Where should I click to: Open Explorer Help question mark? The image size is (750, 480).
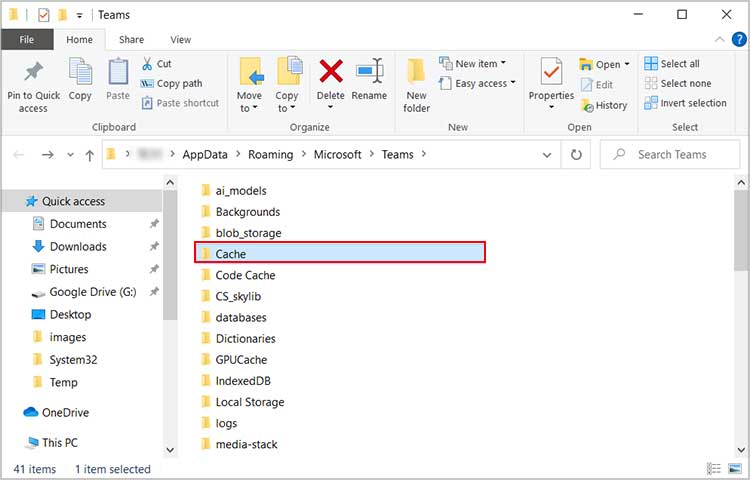click(x=739, y=39)
